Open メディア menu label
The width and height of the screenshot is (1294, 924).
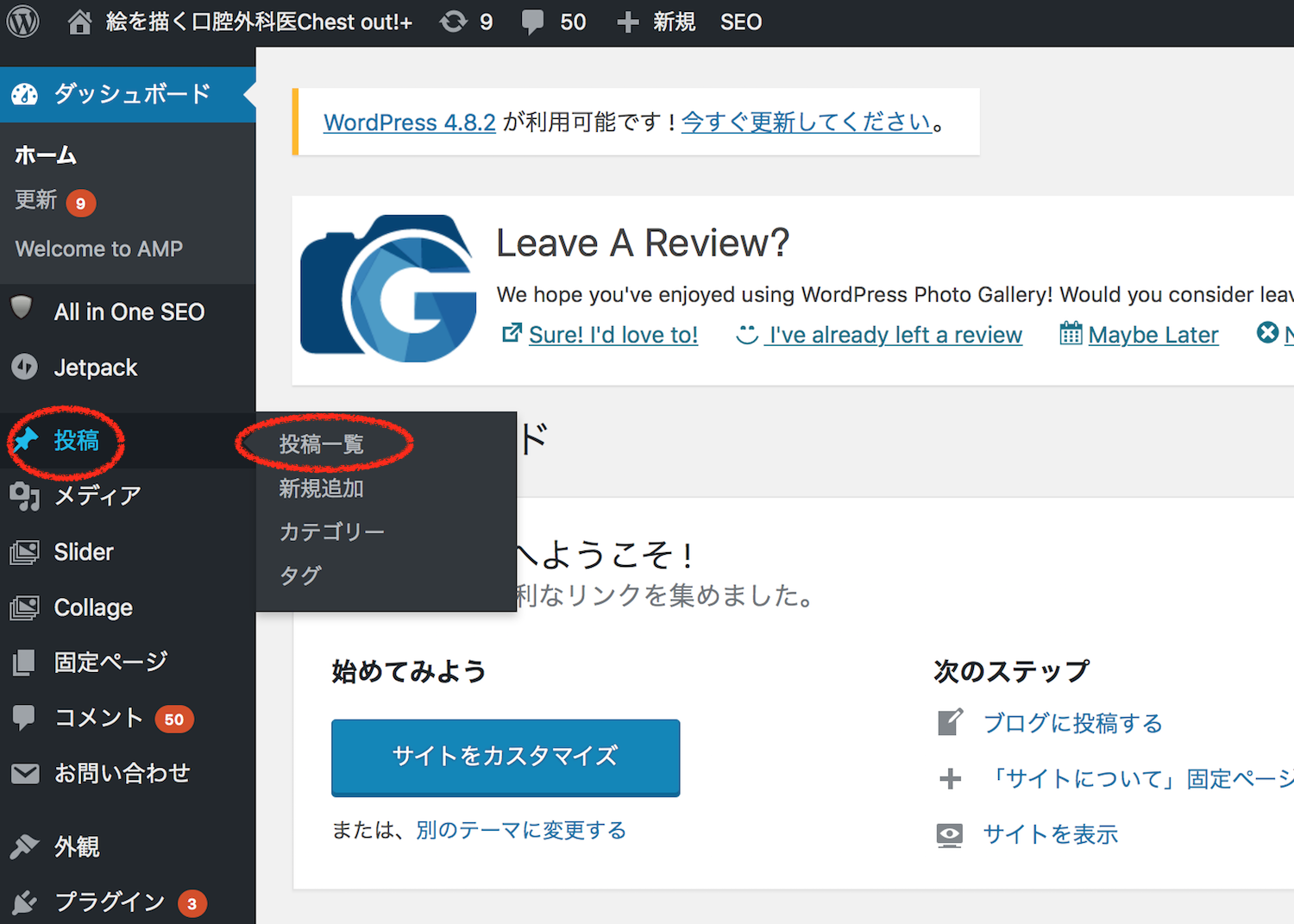[97, 496]
